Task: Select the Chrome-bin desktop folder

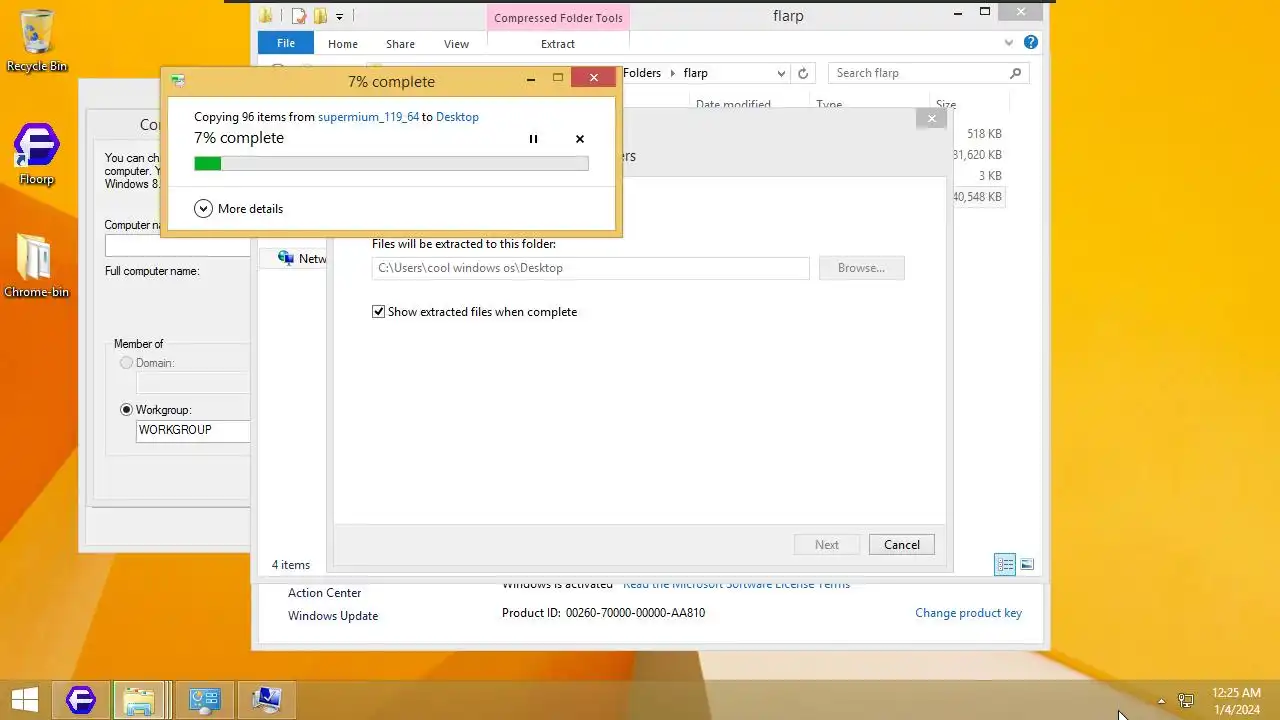Action: coord(37,266)
